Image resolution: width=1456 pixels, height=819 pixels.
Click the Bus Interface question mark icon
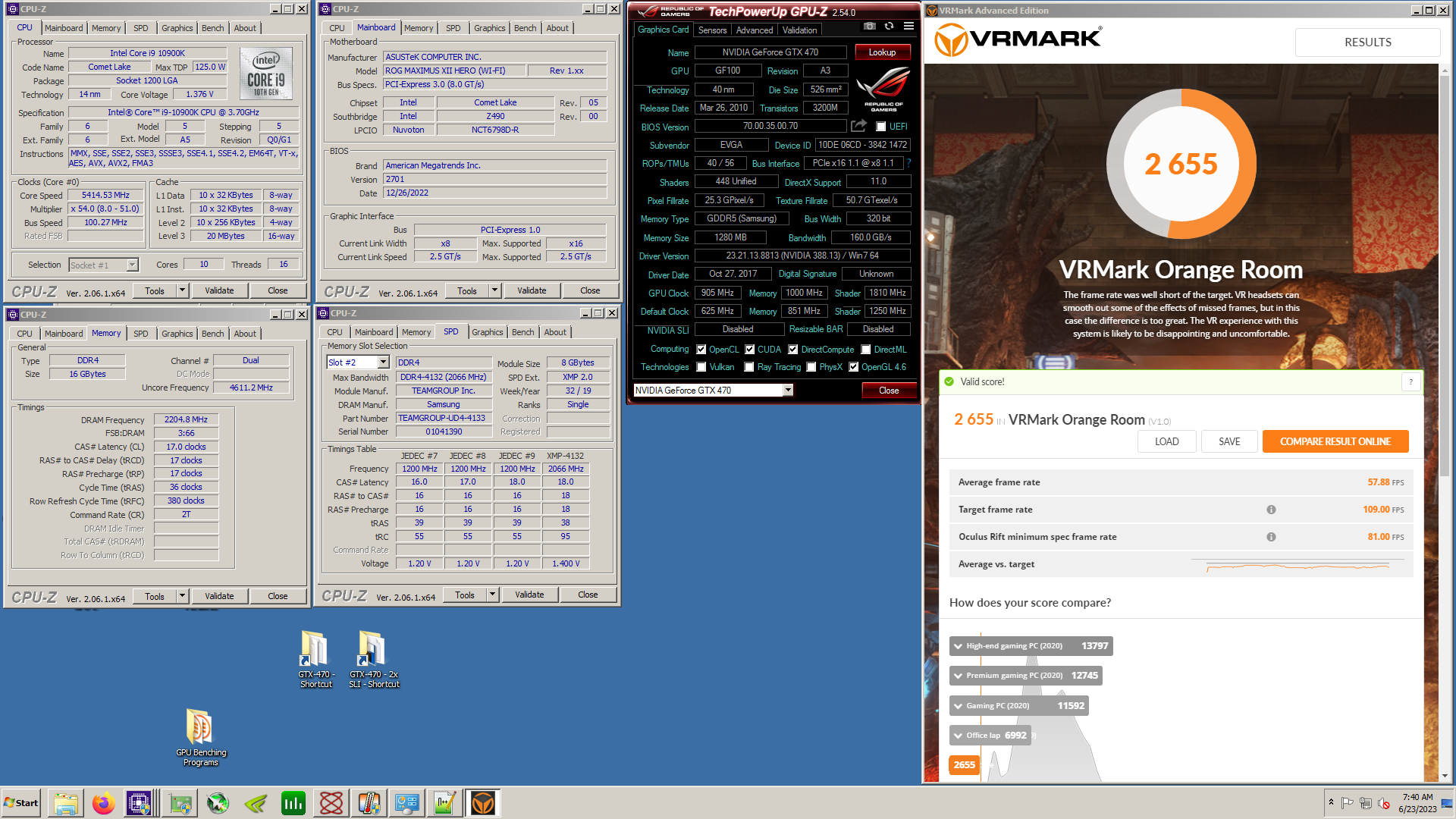point(908,163)
